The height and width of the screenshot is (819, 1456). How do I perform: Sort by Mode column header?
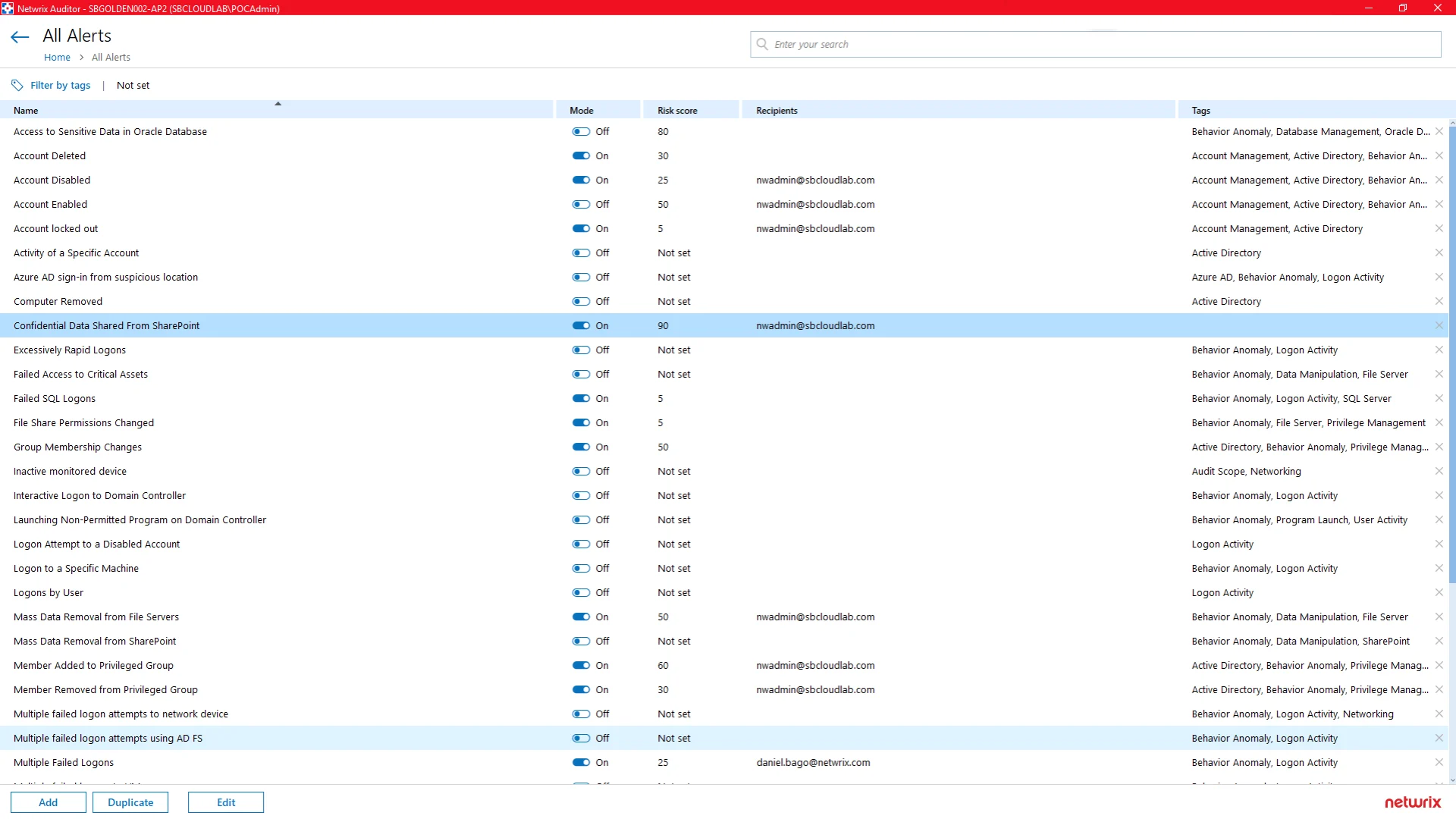pyautogui.click(x=598, y=110)
